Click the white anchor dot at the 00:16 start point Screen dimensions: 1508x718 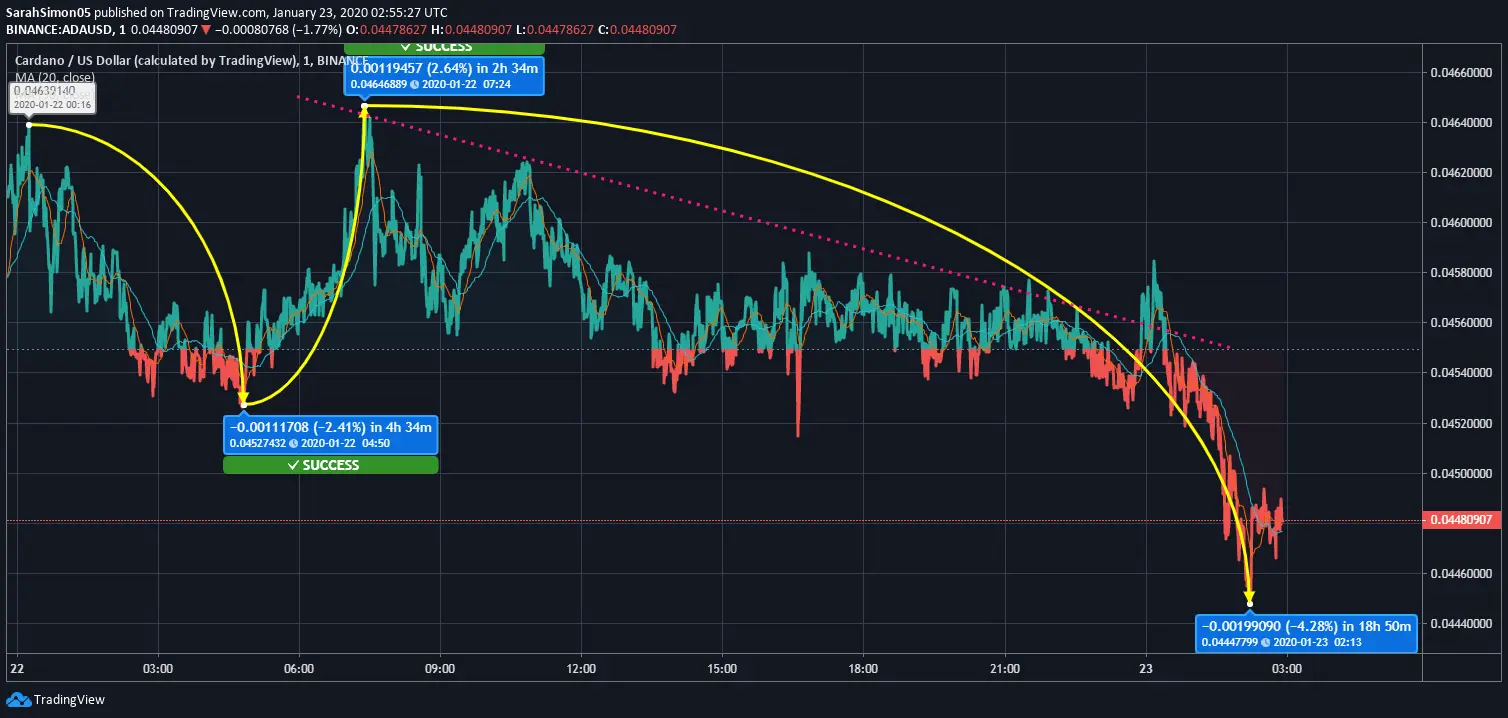tap(29, 125)
